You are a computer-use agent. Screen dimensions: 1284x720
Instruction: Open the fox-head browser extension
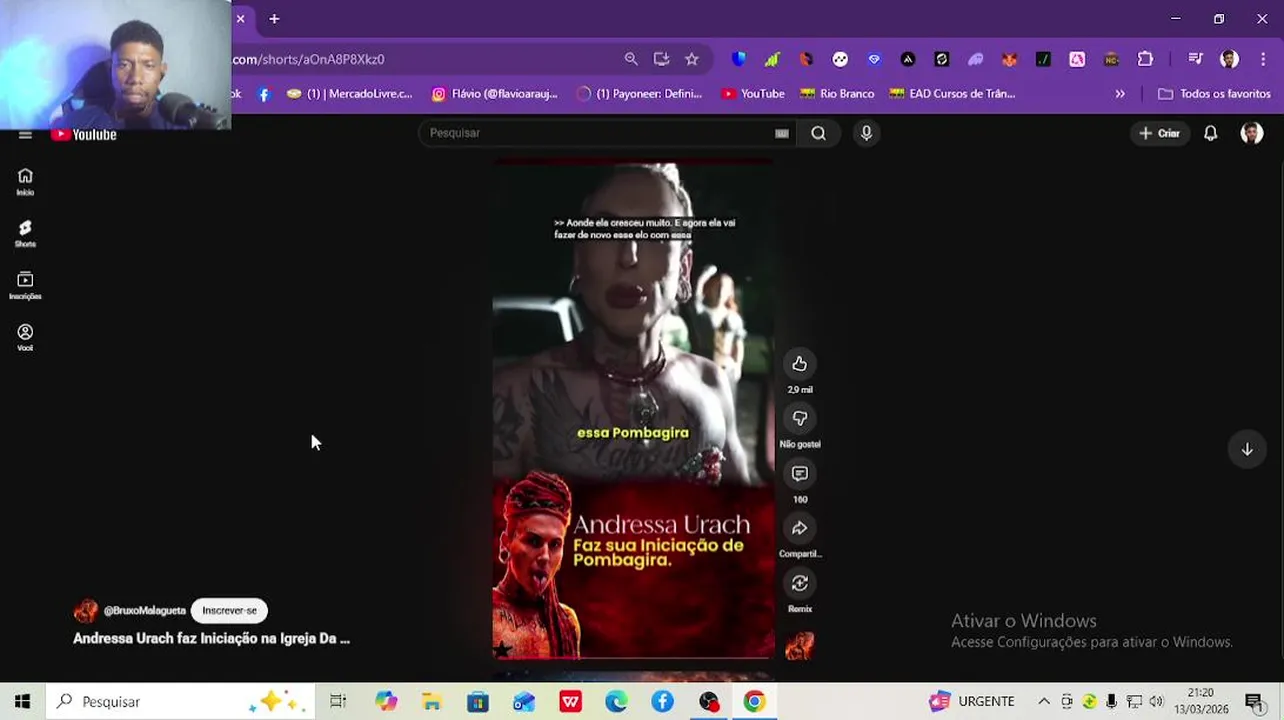pyautogui.click(x=1009, y=59)
